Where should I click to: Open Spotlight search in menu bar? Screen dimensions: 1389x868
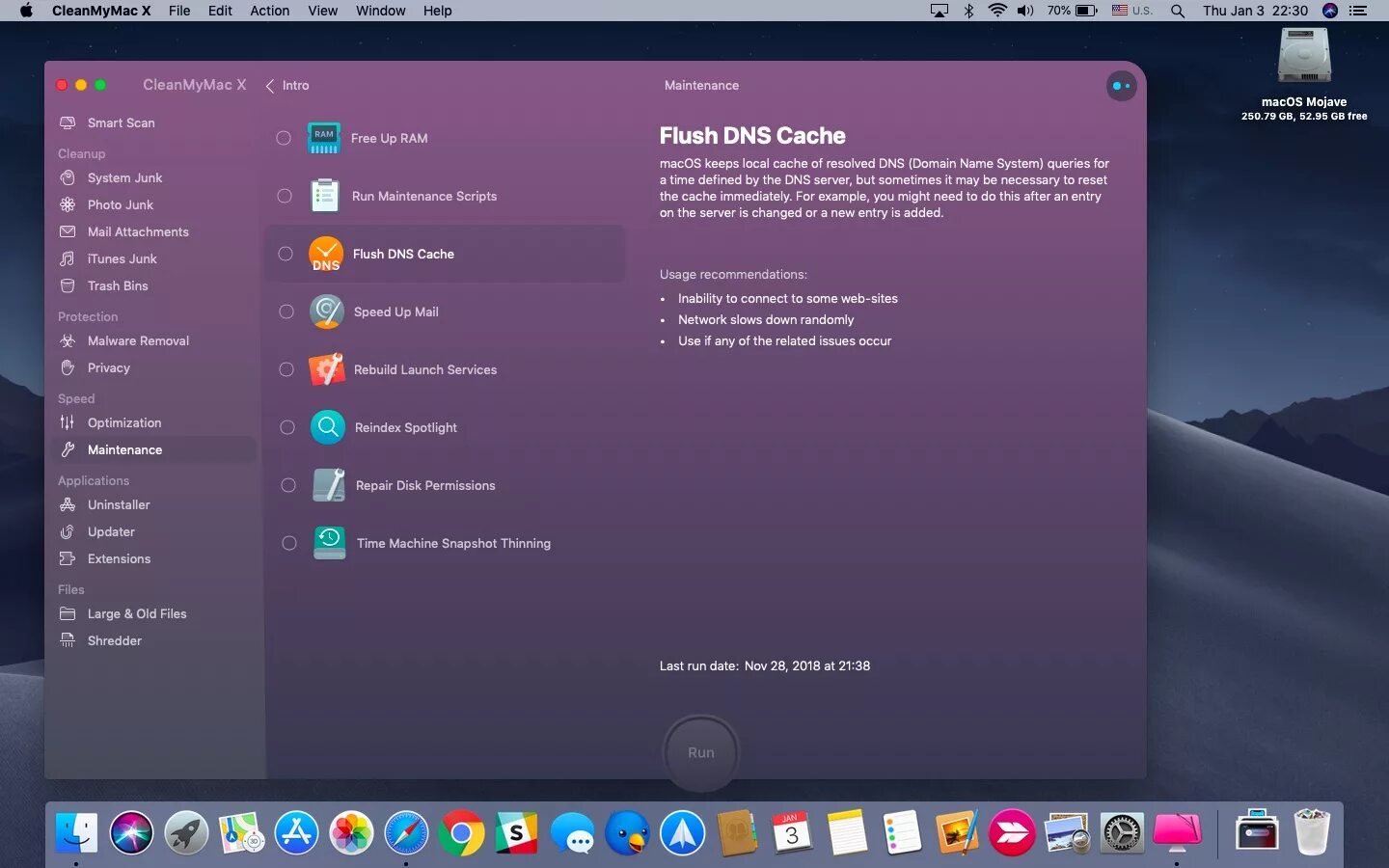(1178, 11)
